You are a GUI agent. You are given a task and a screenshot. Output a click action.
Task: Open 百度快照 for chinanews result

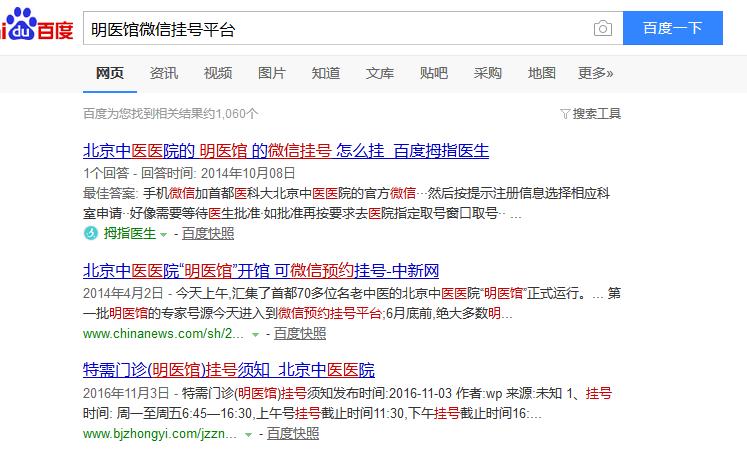[x=300, y=334]
